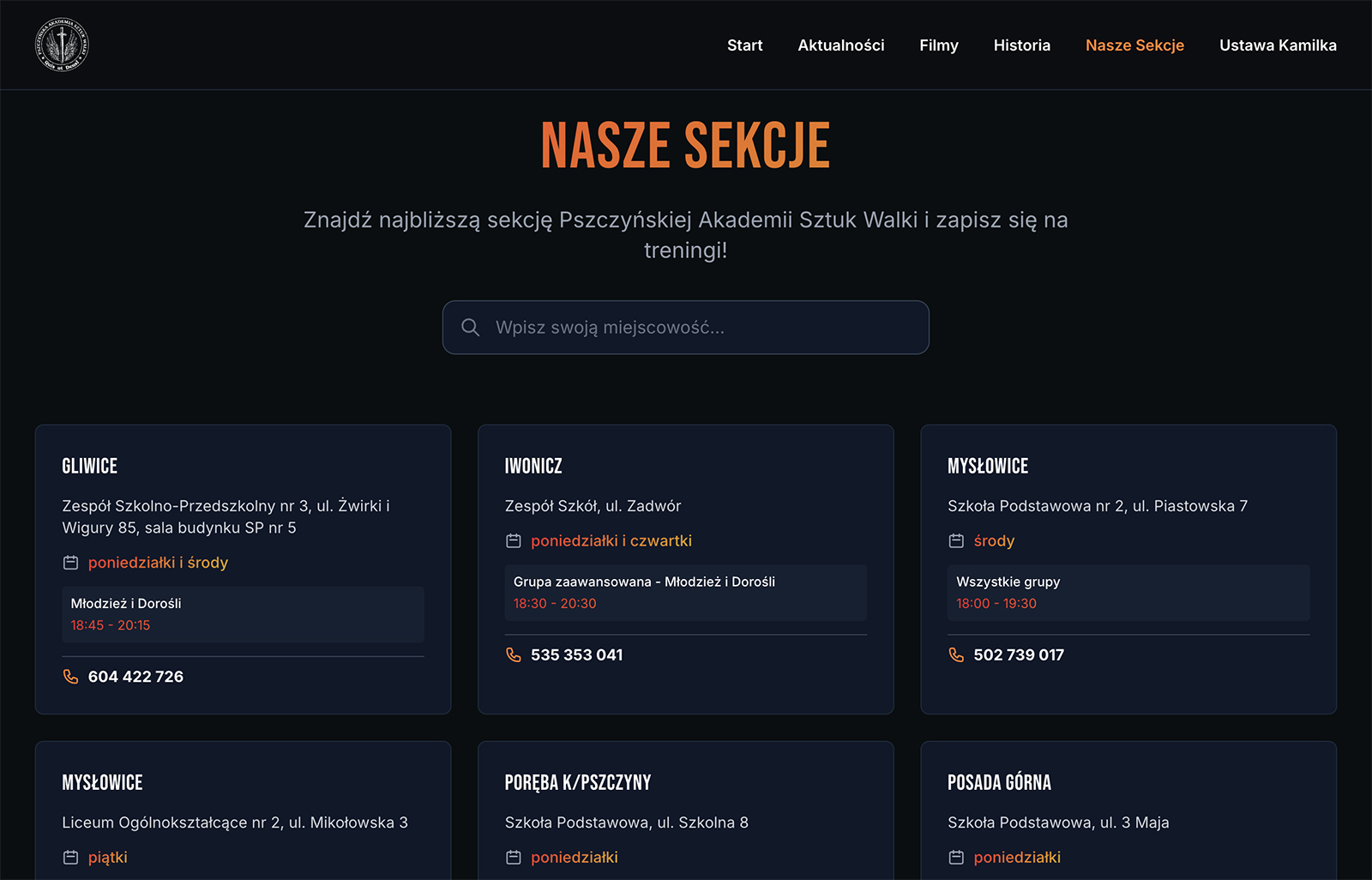This screenshot has width=1372, height=880.
Task: Select Nasze Sekcje in navigation
Action: coord(1134,45)
